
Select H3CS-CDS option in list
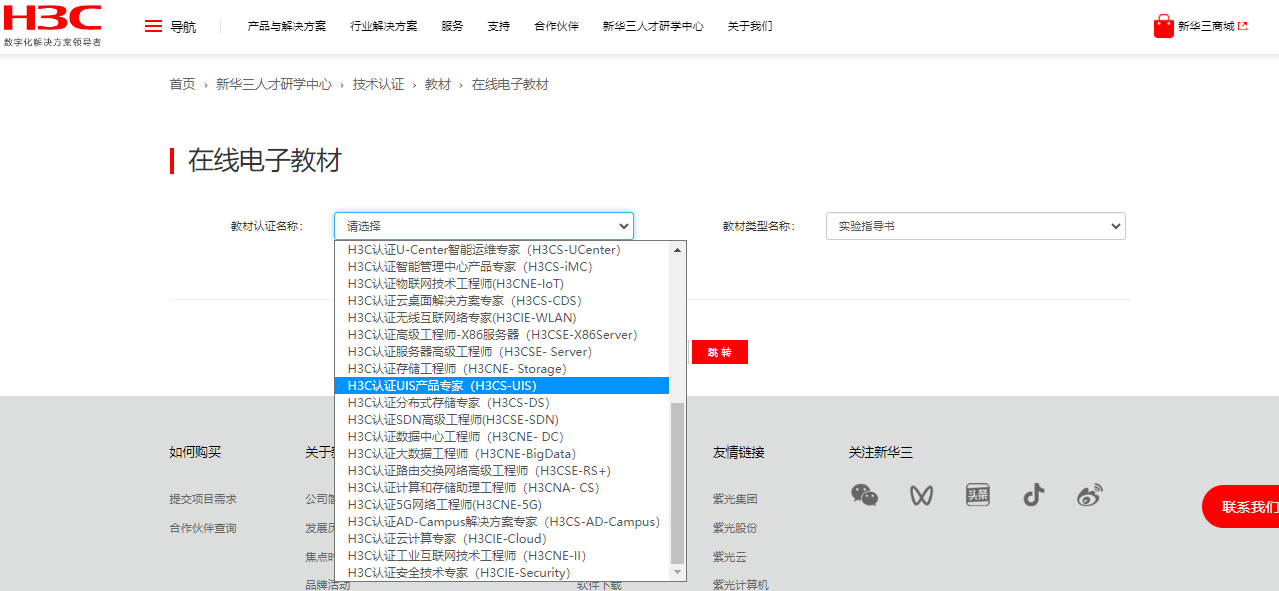click(502, 301)
